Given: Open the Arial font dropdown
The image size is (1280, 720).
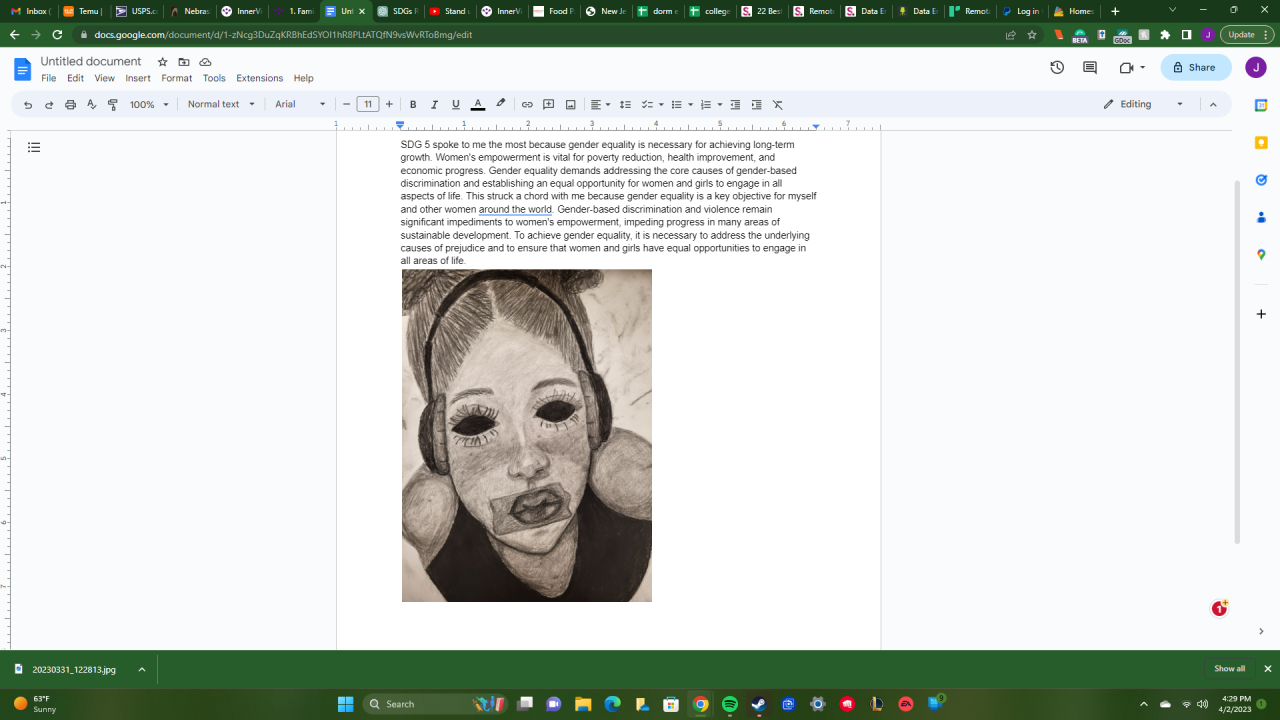Looking at the screenshot, I should (300, 104).
